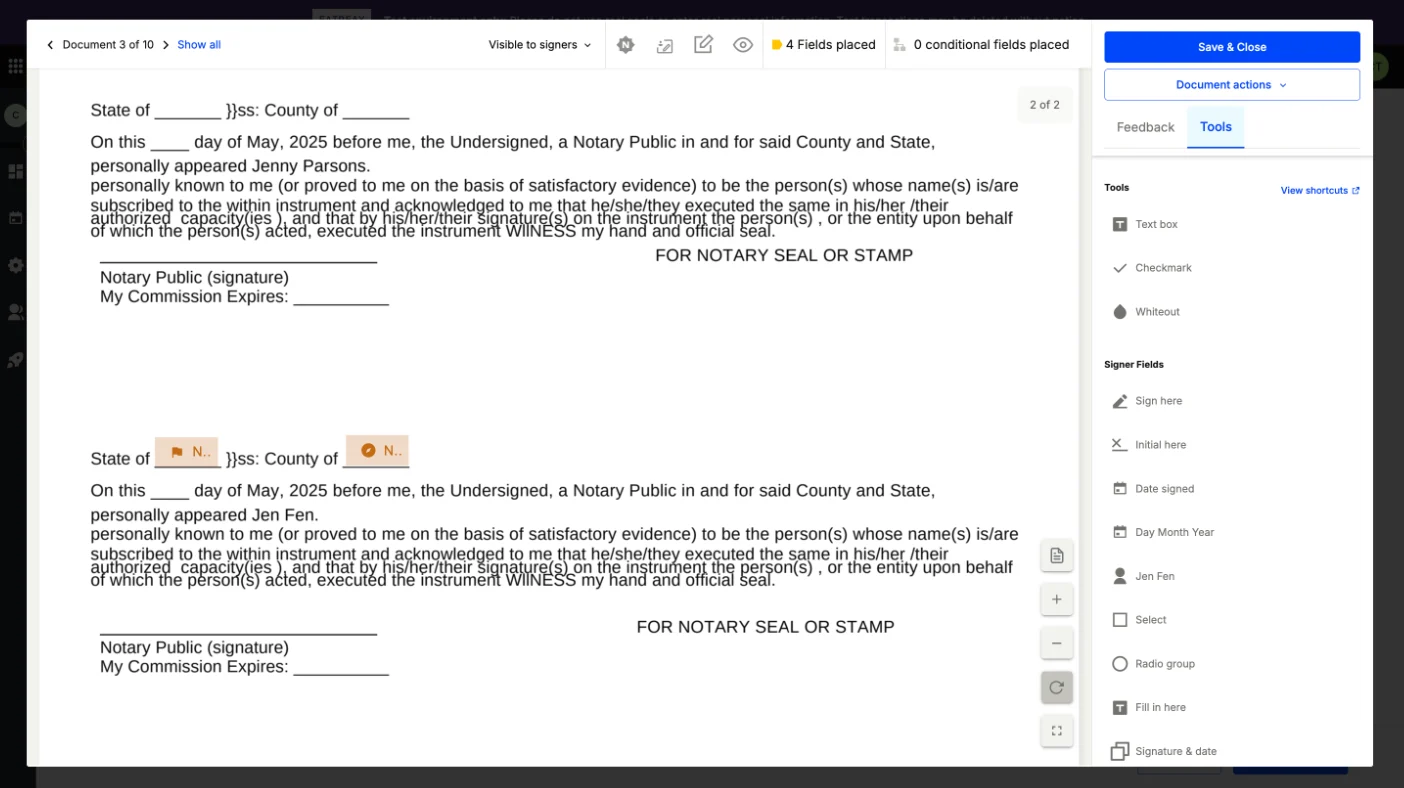This screenshot has height=788, width=1404.
Task: Click the Document 3 of 10 label
Action: coord(108,45)
